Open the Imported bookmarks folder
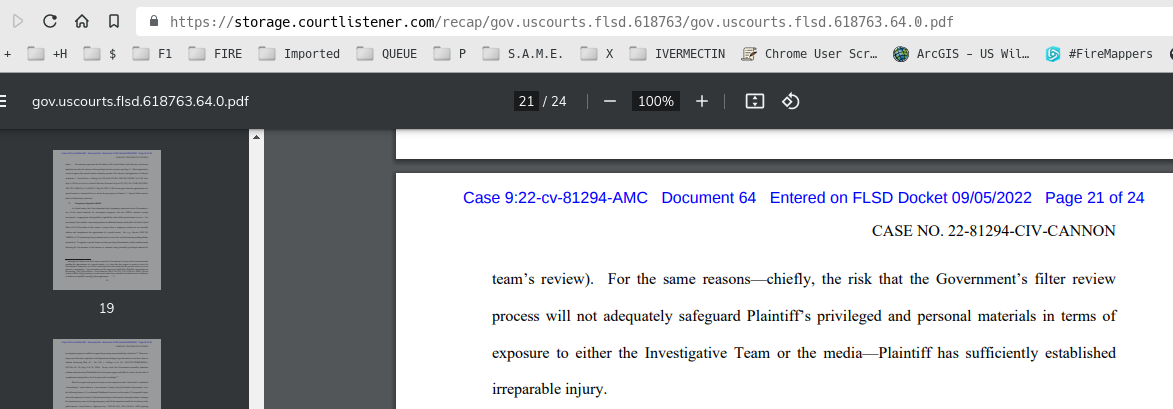This screenshot has height=409, width=1173. [x=299, y=54]
